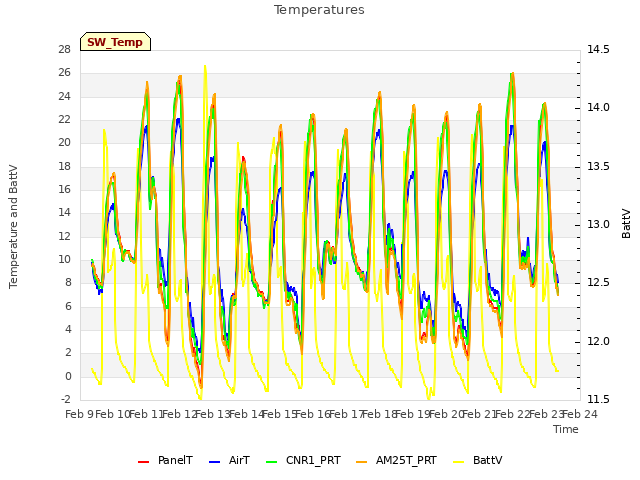The image size is (640, 480).
Task: Click the BattV spike peak near Feb 13
Action: click(205, 66)
